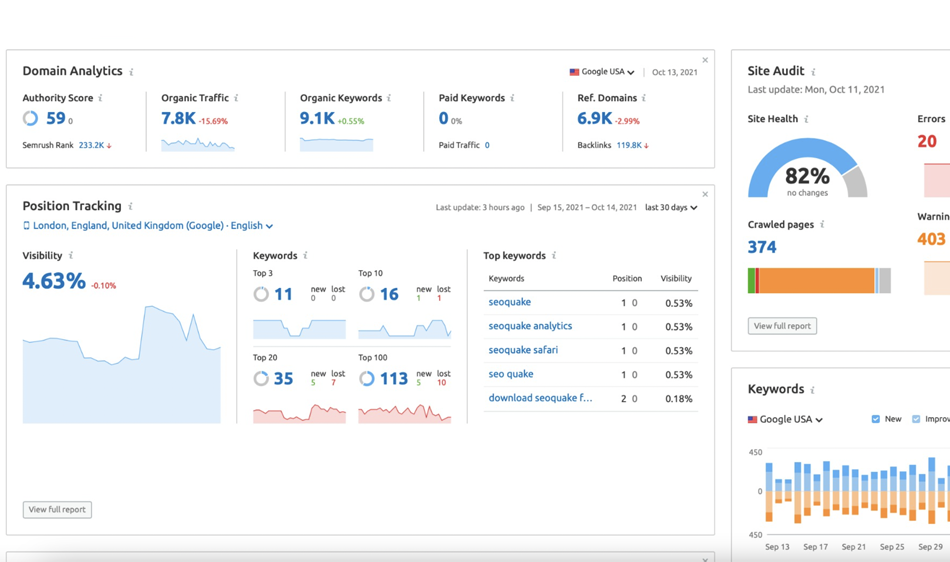Open the download seoquake f… keyword link

point(540,398)
